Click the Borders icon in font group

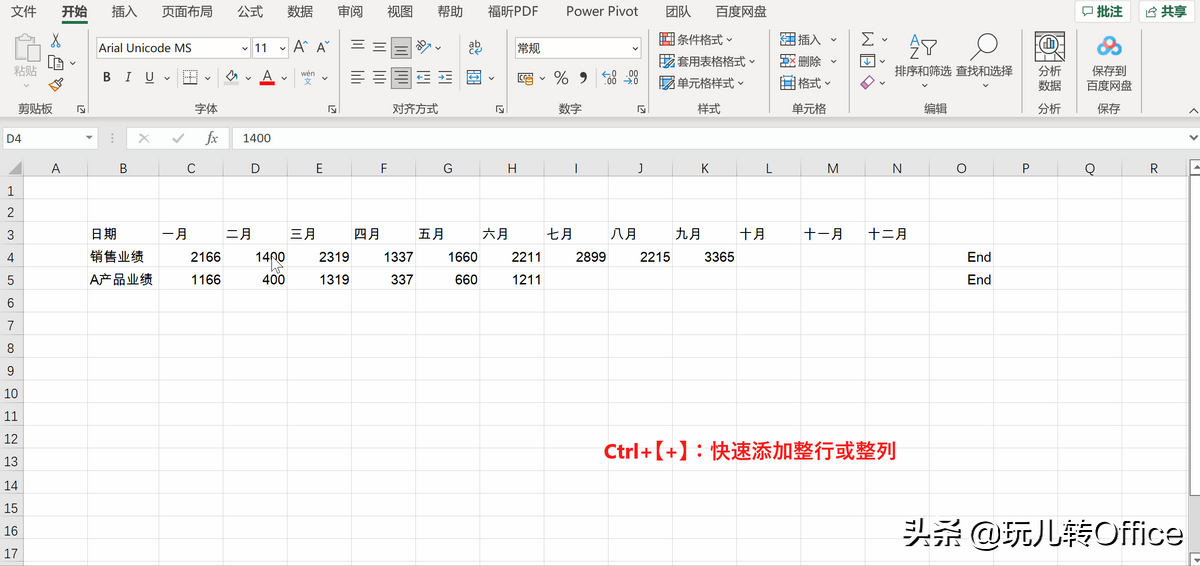(190, 77)
